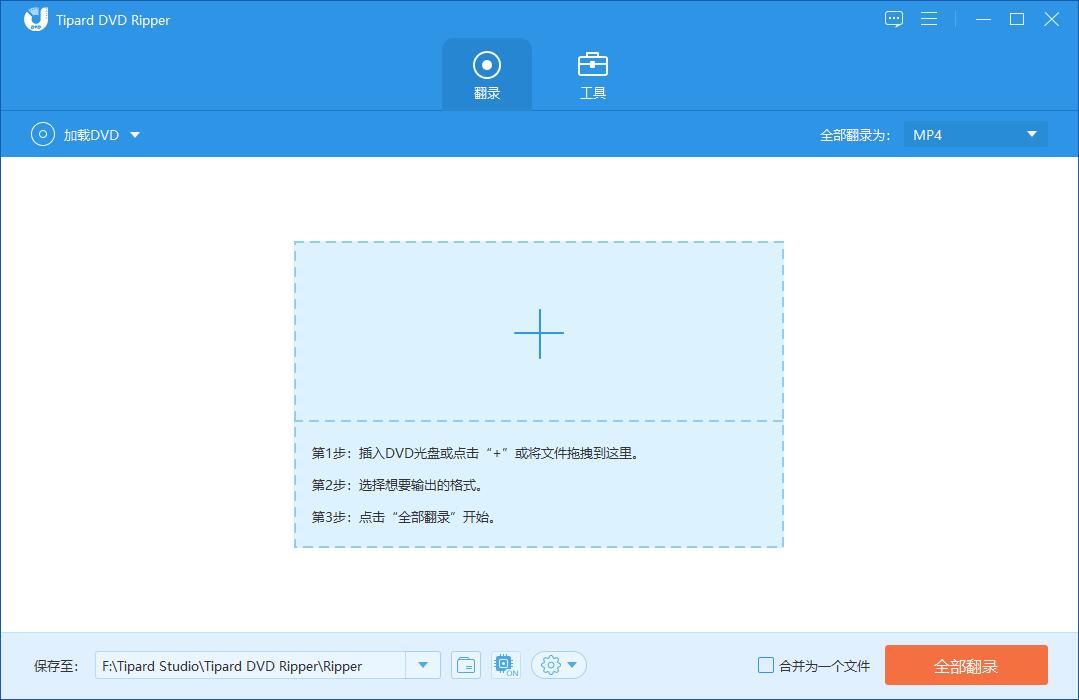Minimize the Tipard DVD Ripper window
Screen dimensions: 1079x700
pos(983,19)
